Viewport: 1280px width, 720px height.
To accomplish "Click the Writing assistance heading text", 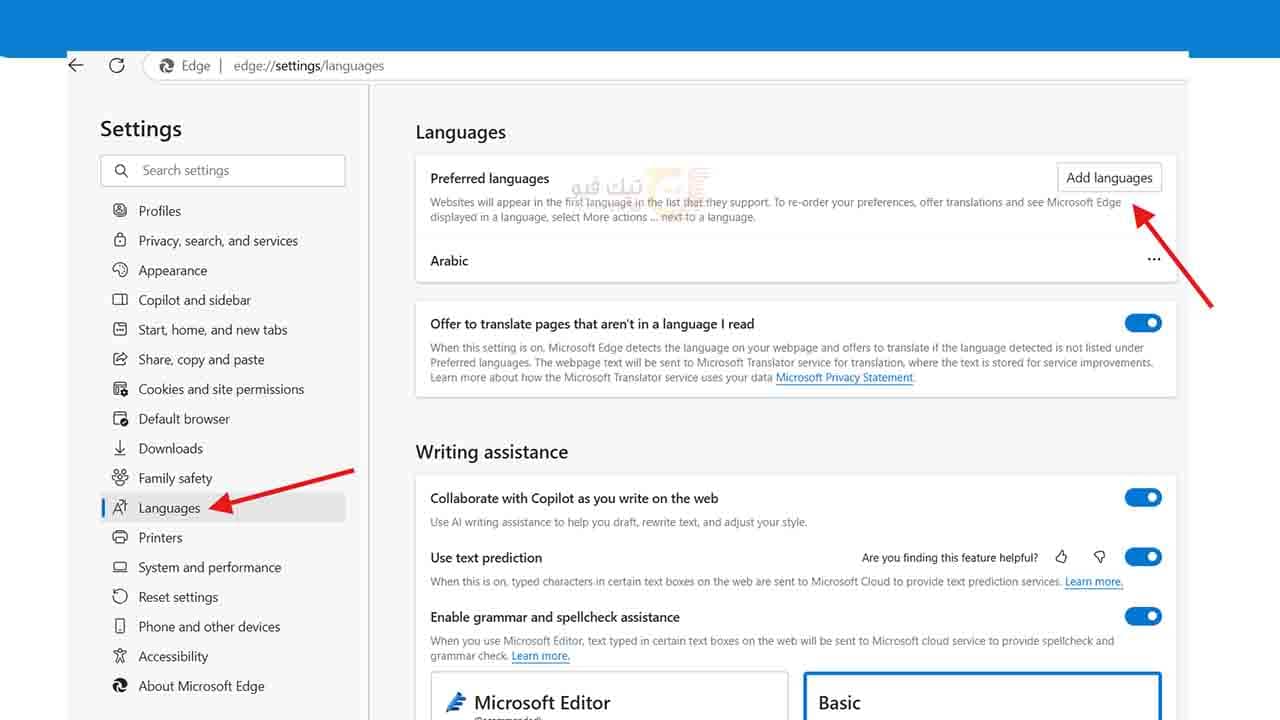I will (x=492, y=452).
